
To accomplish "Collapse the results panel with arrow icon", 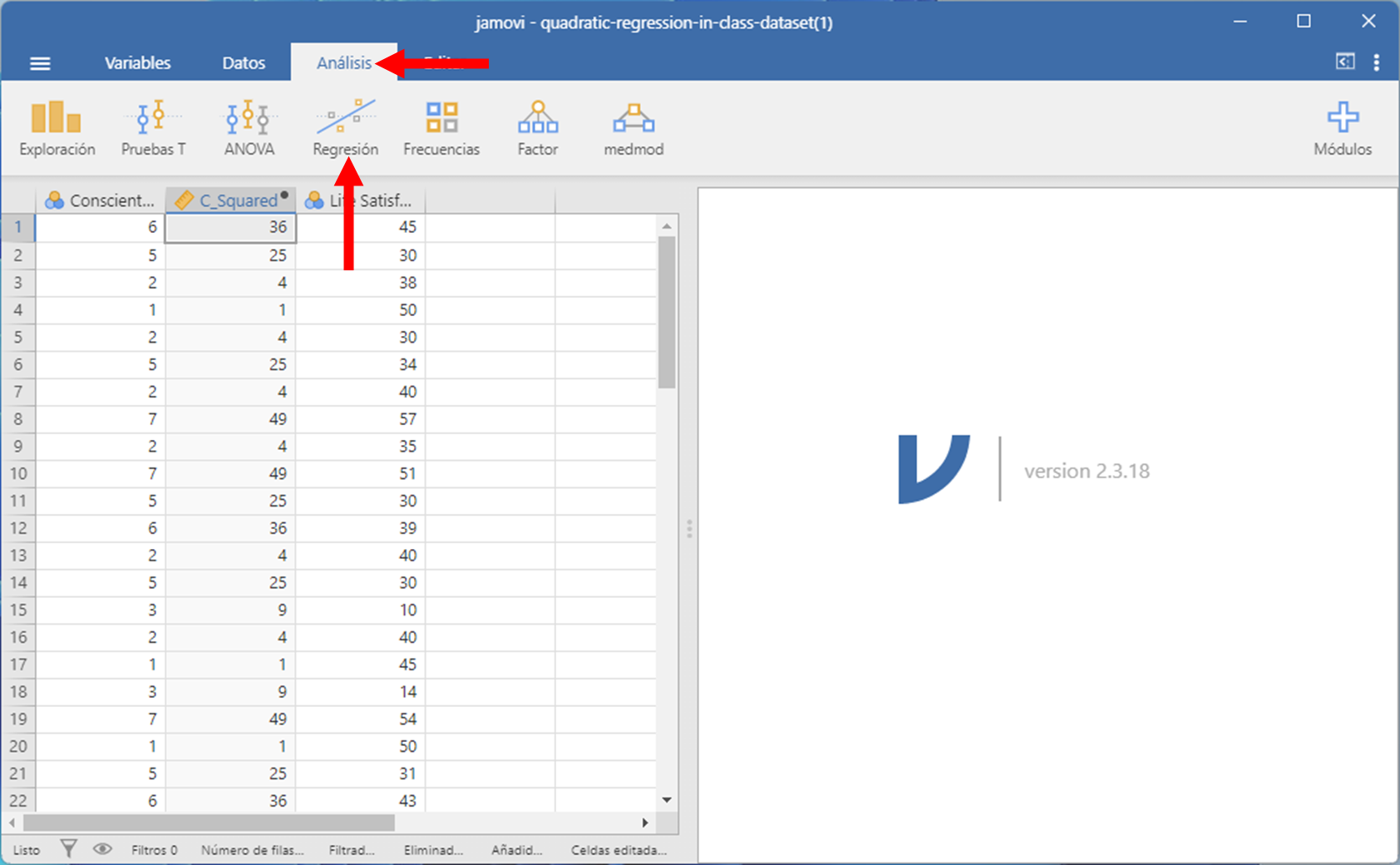I will pos(1344,62).
